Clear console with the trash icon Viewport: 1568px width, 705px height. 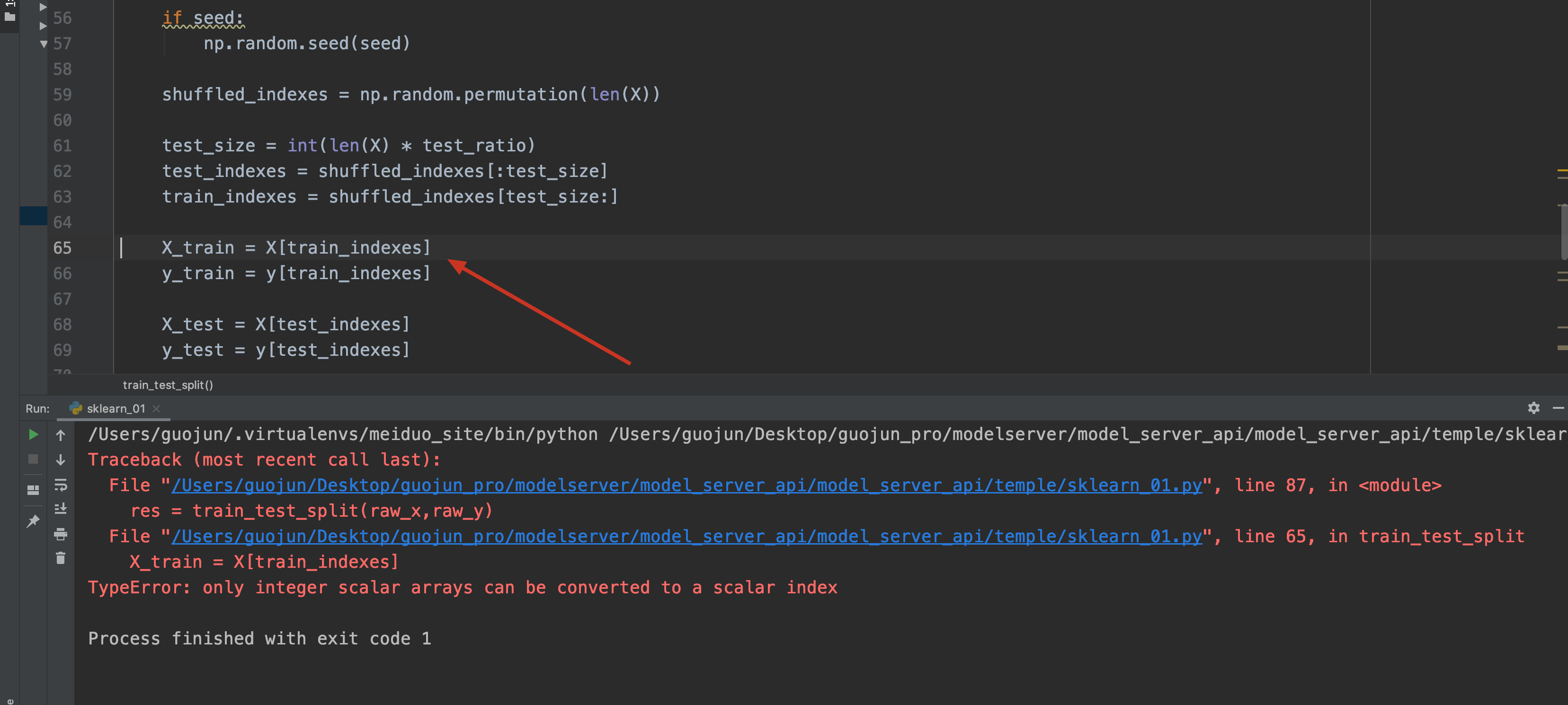point(60,558)
